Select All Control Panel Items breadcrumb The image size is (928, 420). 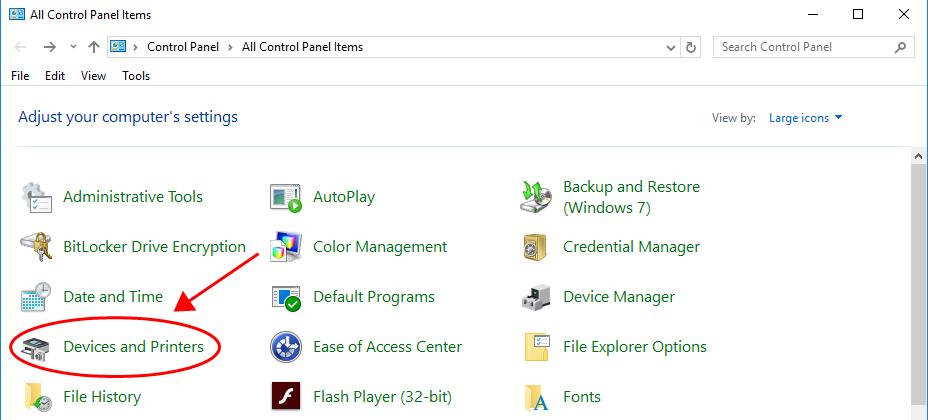302,47
